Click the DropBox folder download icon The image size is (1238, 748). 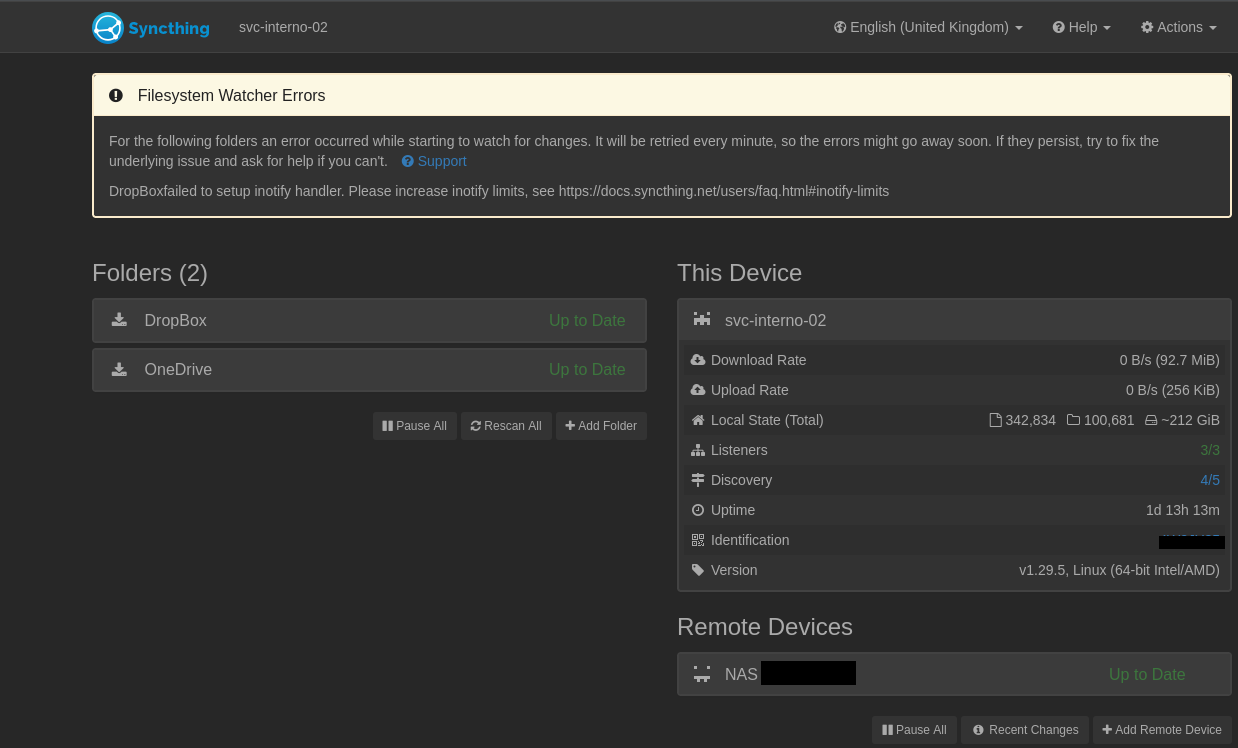coord(119,320)
